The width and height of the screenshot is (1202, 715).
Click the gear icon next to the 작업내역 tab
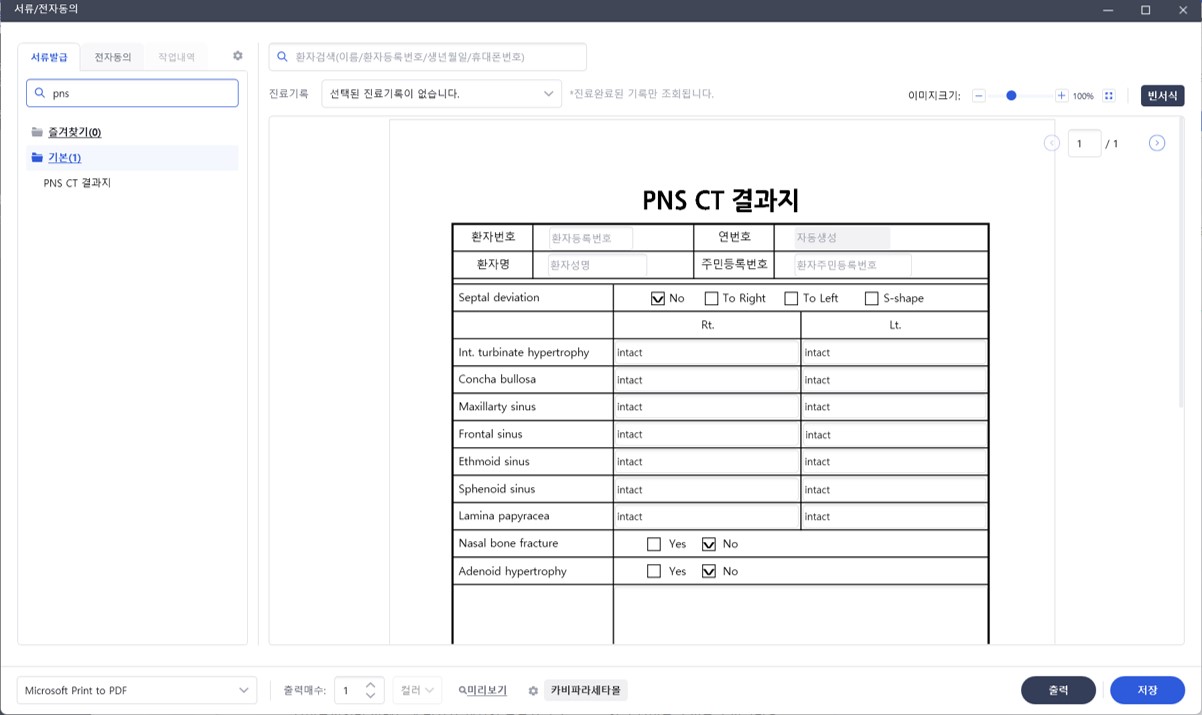click(237, 56)
